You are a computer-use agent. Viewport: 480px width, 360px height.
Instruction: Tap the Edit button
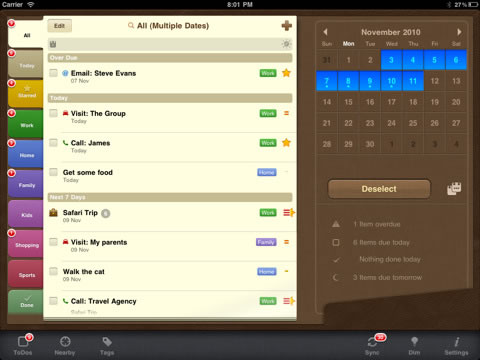point(59,26)
